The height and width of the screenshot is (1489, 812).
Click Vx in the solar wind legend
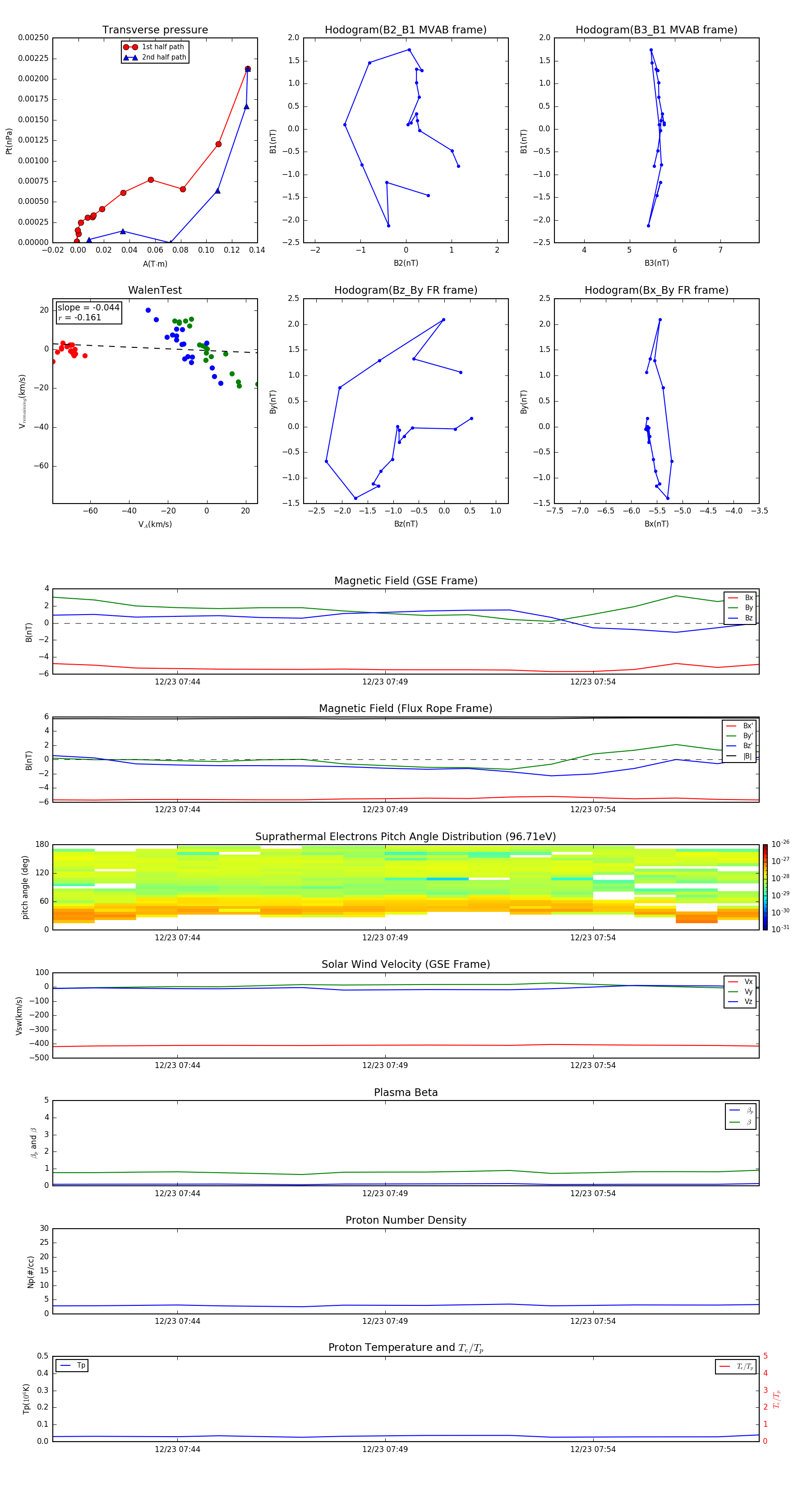tap(740, 982)
